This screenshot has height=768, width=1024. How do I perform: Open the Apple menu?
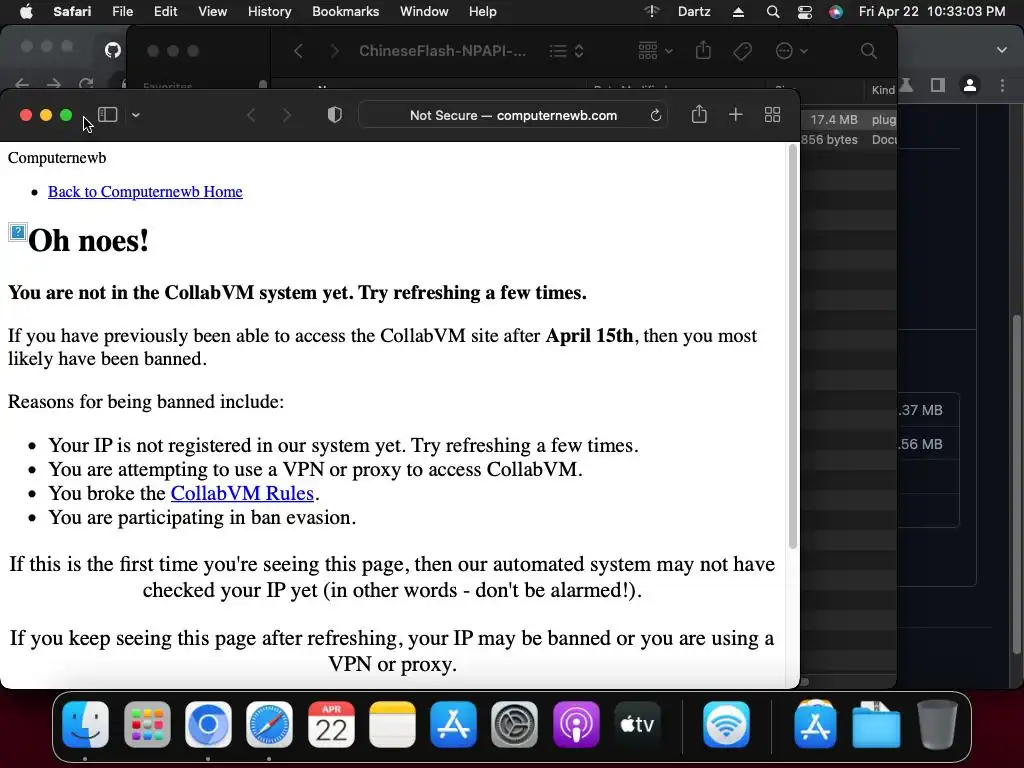tap(26, 12)
